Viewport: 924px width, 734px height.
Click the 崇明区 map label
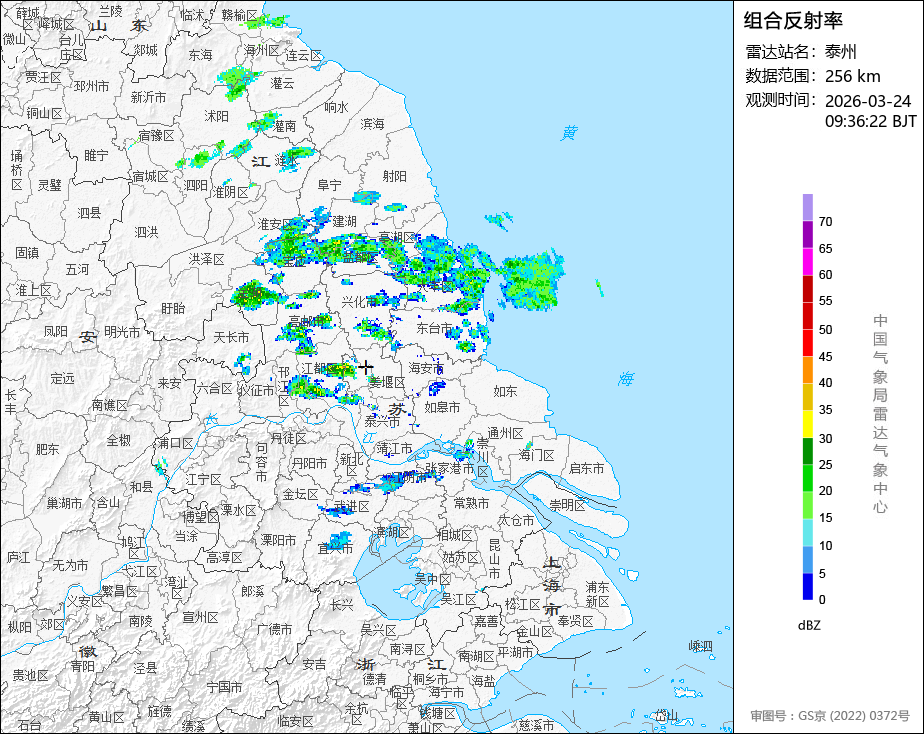click(567, 505)
